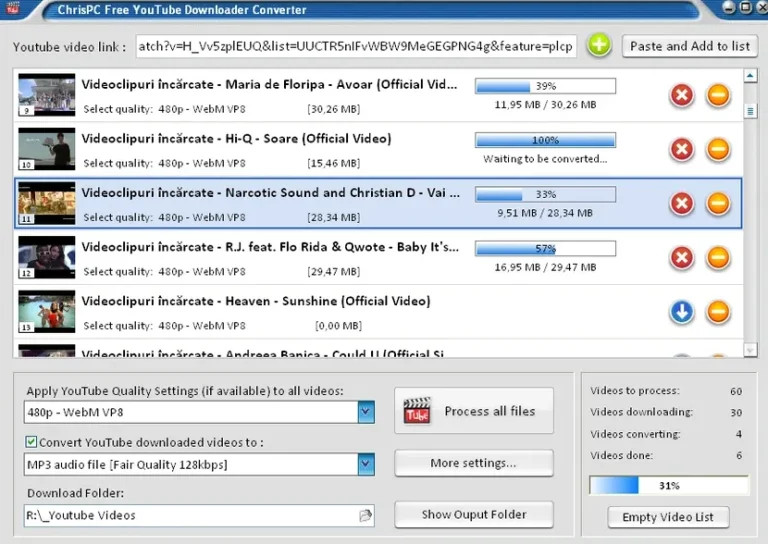The image size is (768, 544).
Task: Click Empty Video List button
Action: pyautogui.click(x=668, y=517)
